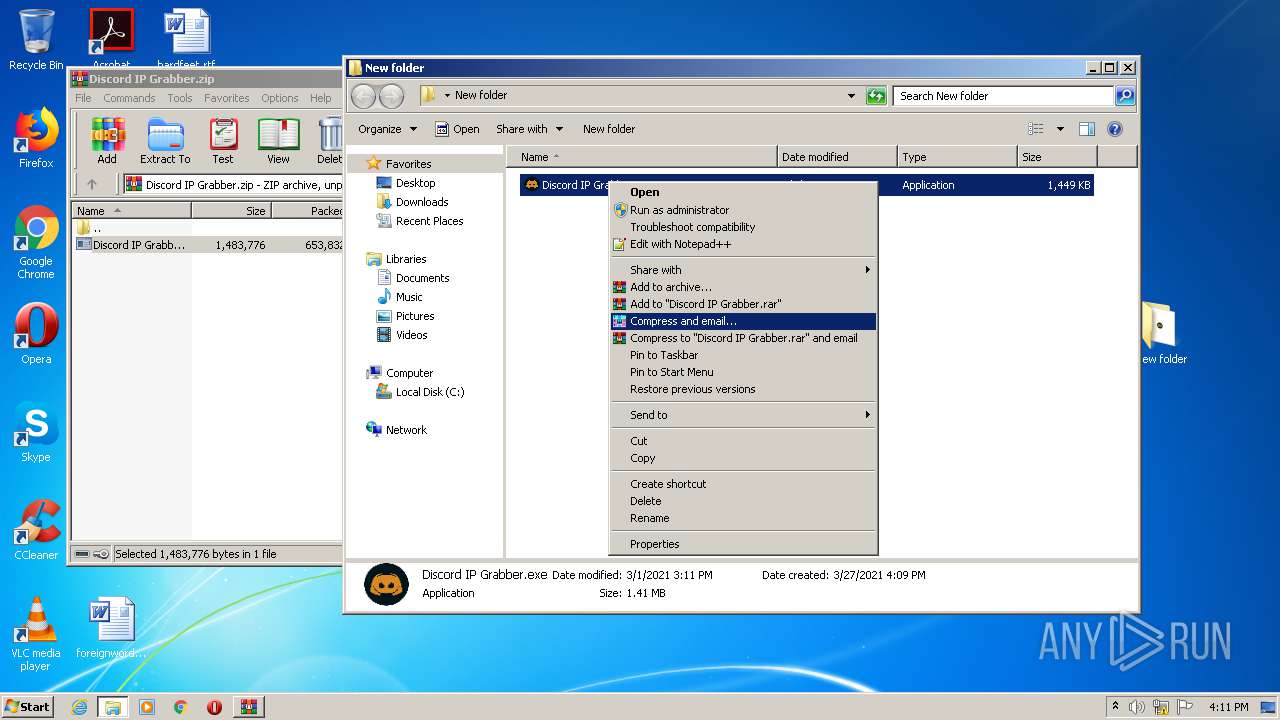
Task: Click the Open toolbar button in Explorer
Action: pos(457,129)
